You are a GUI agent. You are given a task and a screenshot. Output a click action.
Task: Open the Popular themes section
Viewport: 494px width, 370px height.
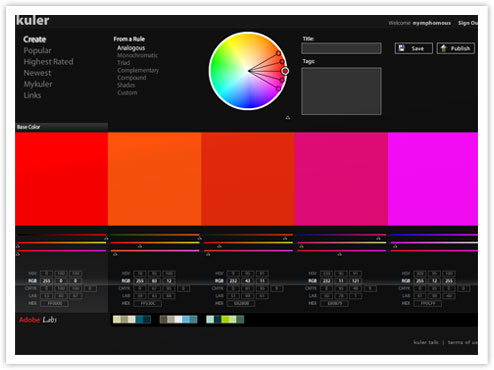click(37, 51)
